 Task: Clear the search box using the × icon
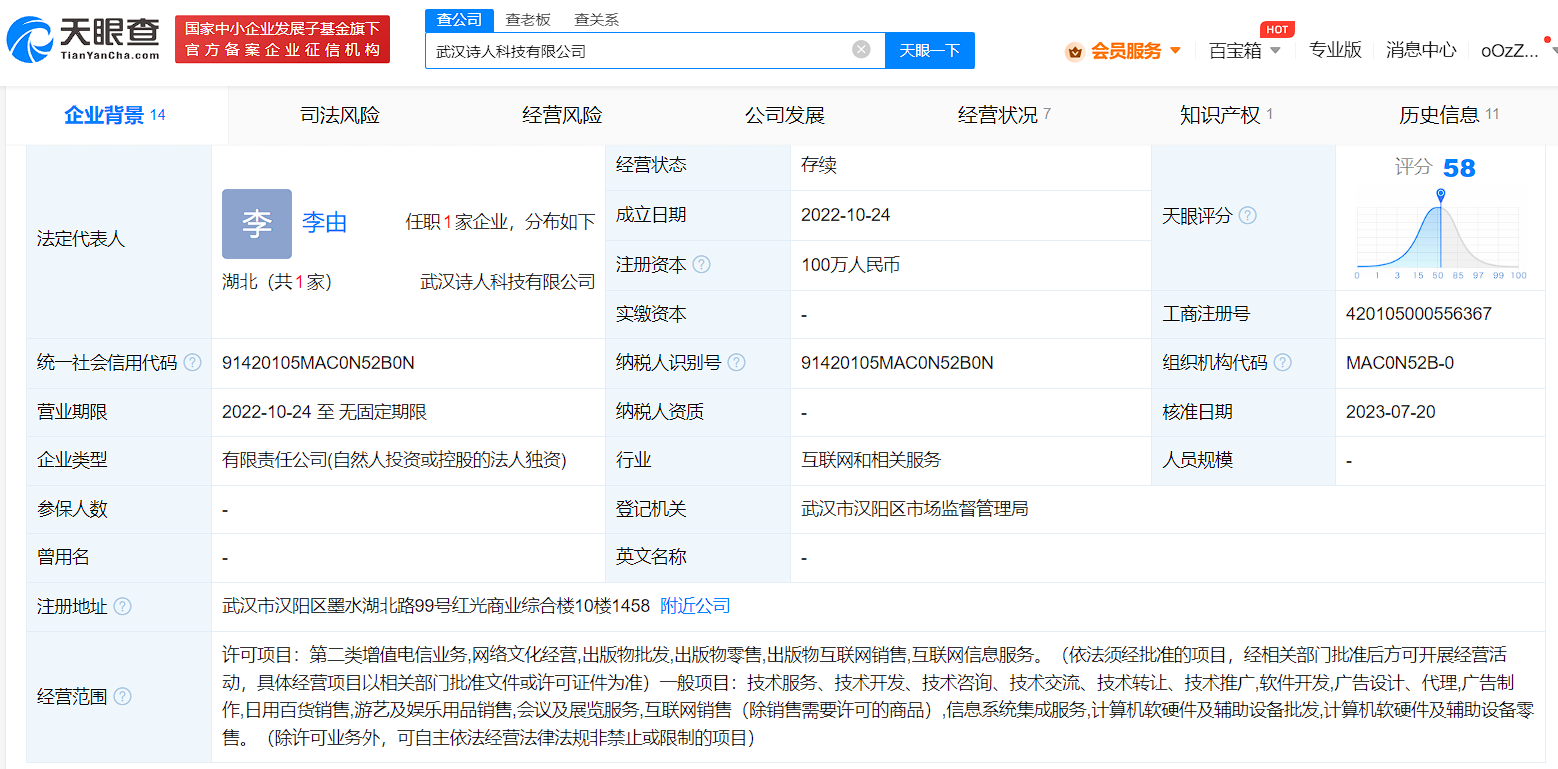tap(860, 49)
